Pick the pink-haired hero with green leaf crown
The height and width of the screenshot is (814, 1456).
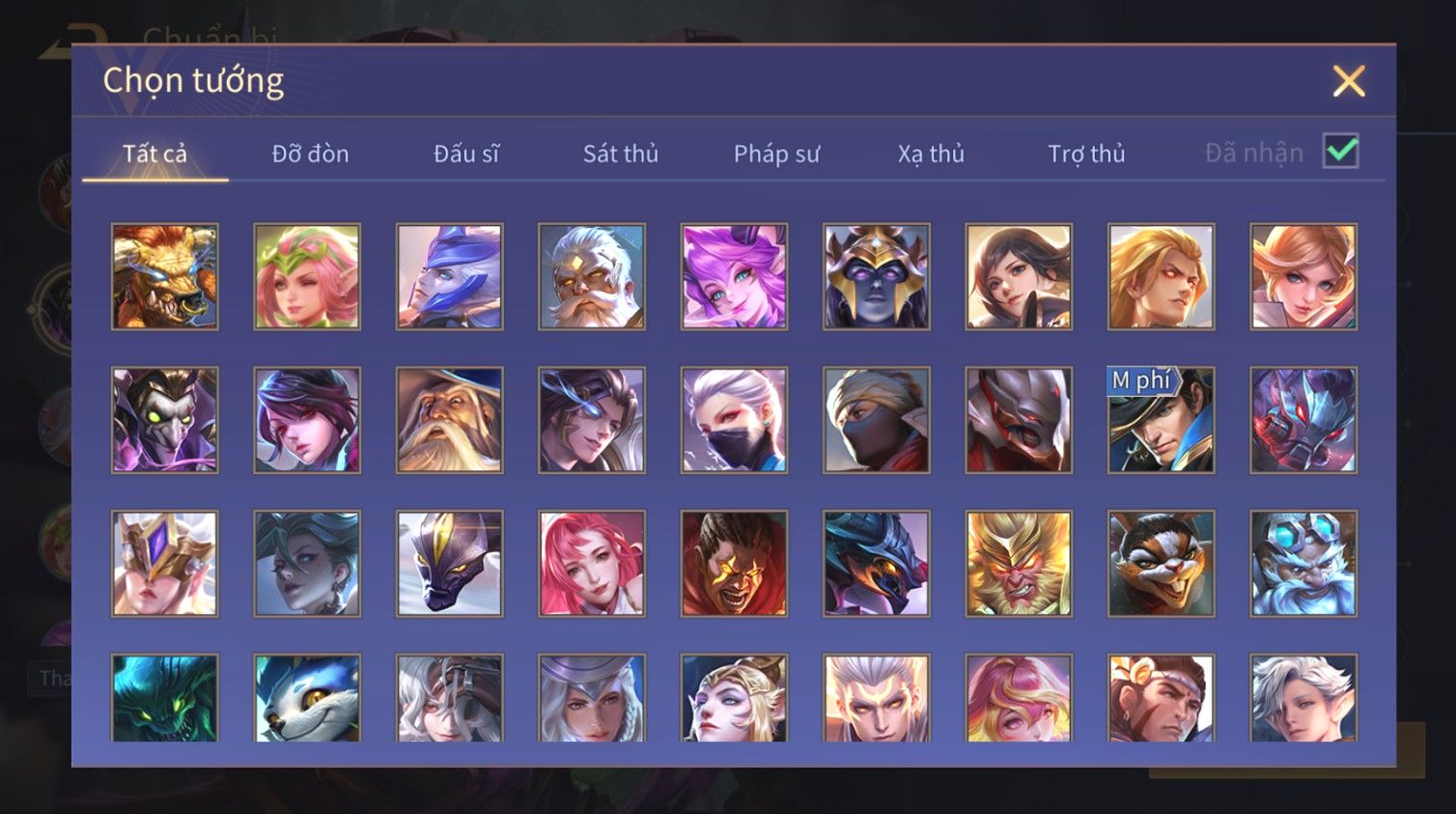coord(307,277)
